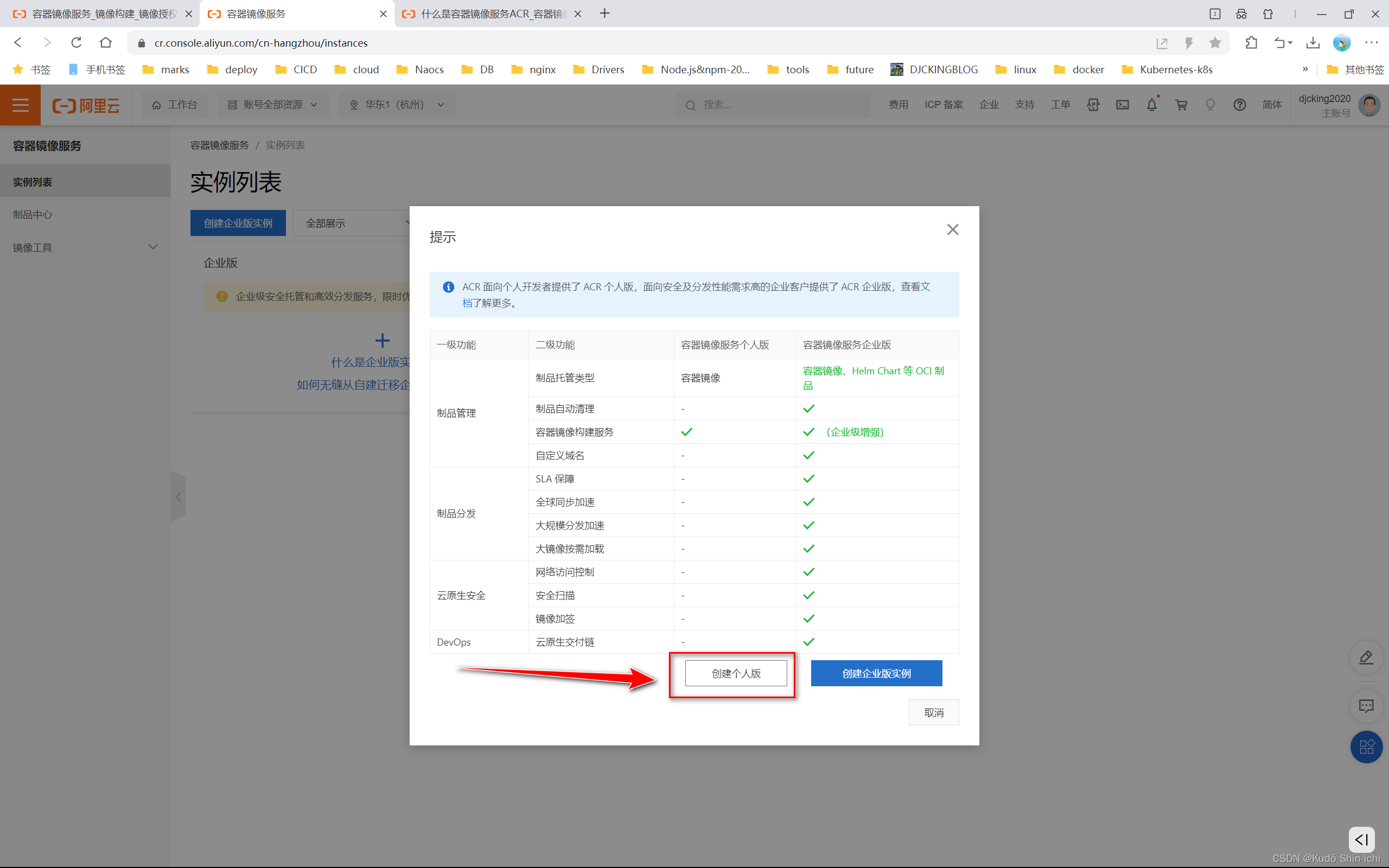1389x868 pixels.
Task: Click the 创建个人版 button
Action: [736, 673]
